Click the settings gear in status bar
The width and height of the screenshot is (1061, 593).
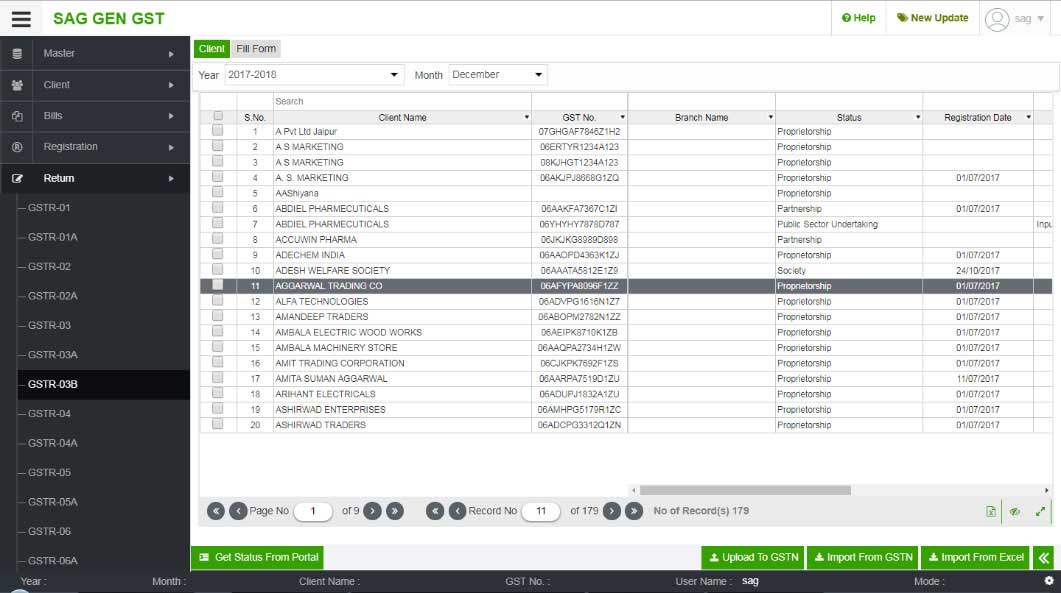click(1048, 581)
